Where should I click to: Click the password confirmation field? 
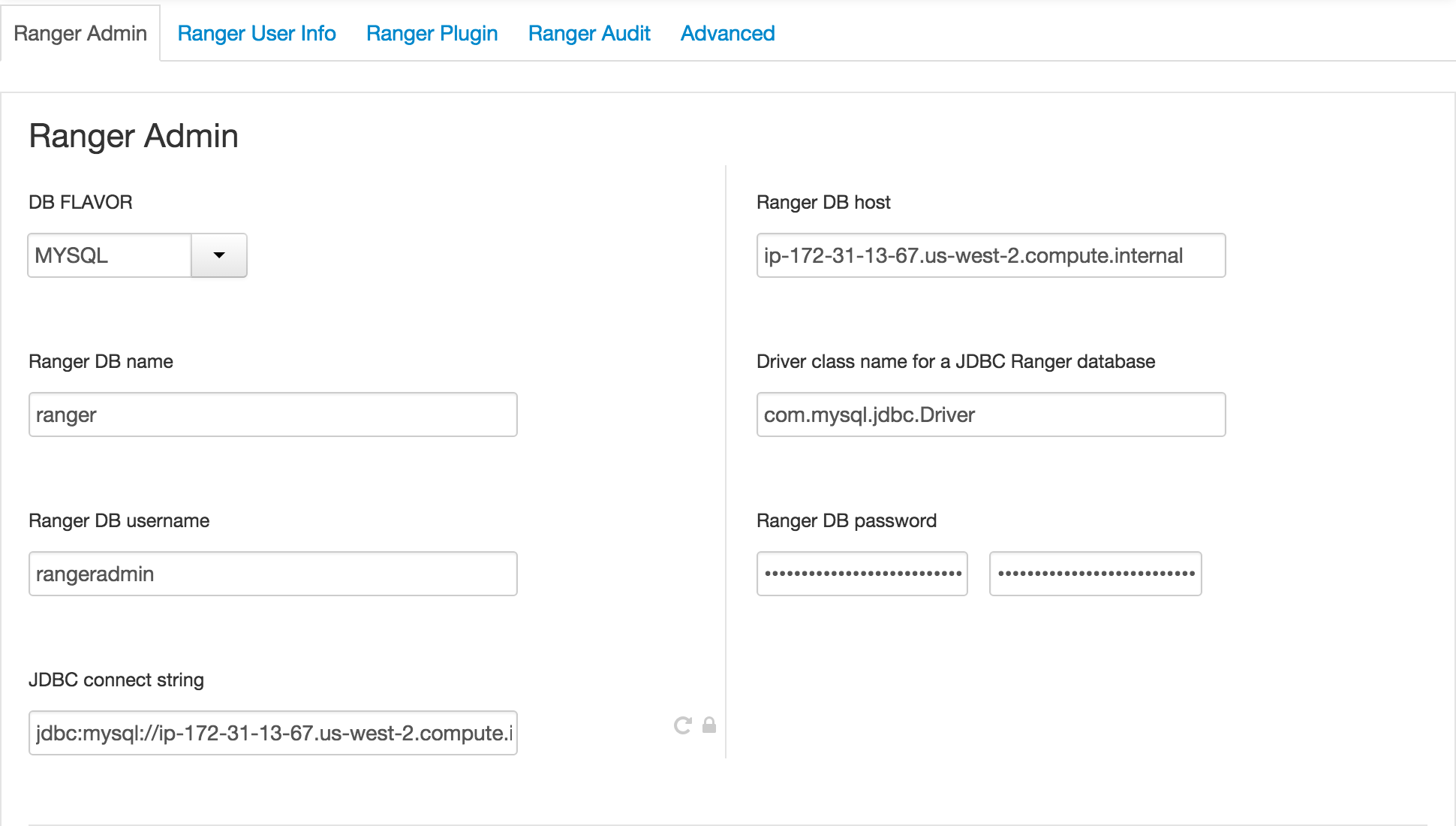click(x=1095, y=574)
